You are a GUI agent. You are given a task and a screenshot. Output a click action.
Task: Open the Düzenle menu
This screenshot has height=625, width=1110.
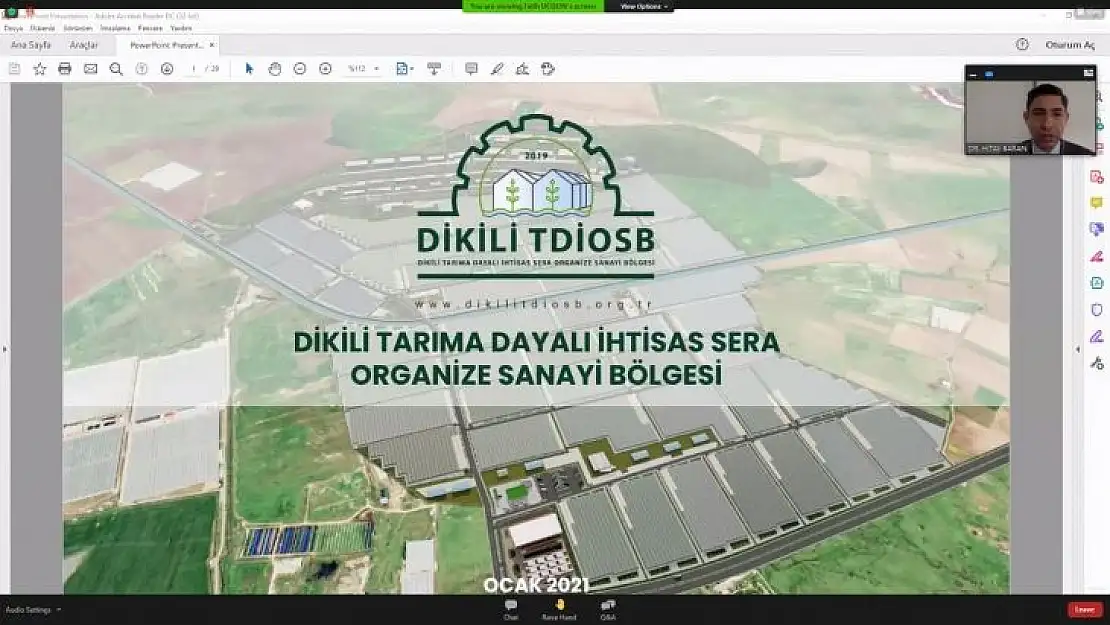coord(42,28)
